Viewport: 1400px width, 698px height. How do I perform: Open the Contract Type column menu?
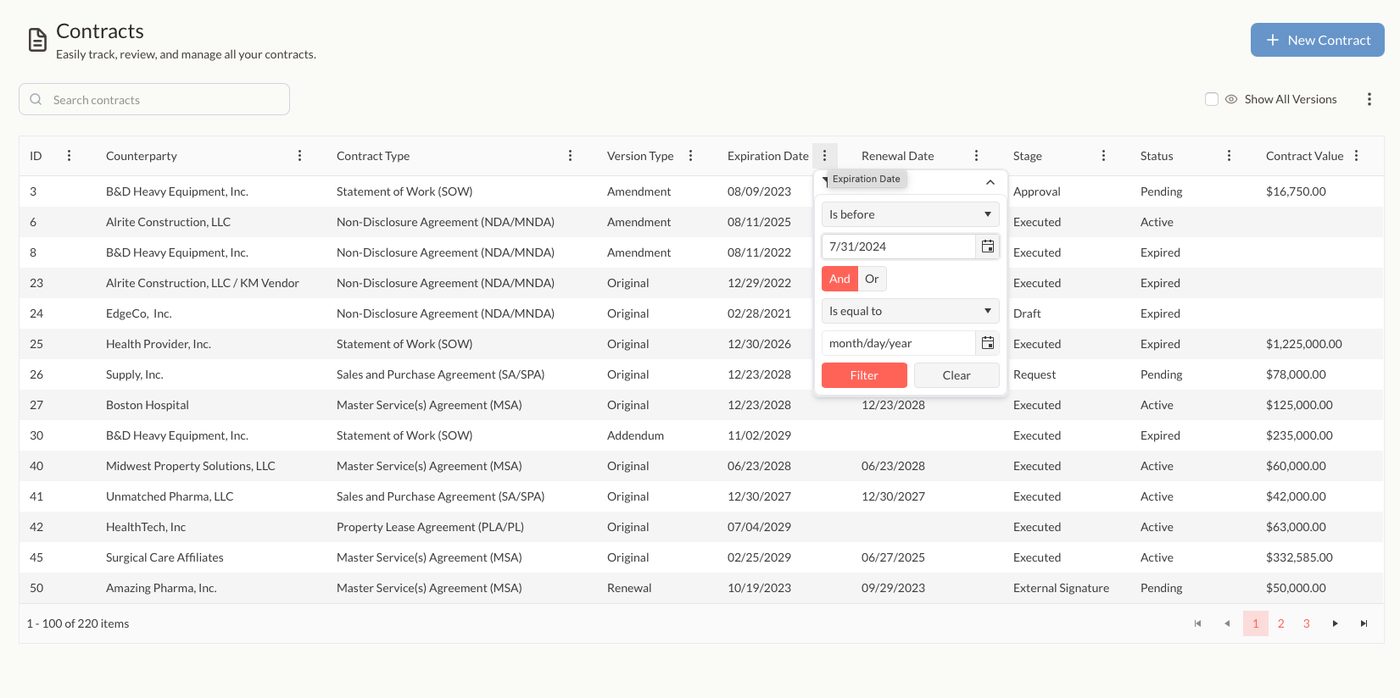[570, 156]
